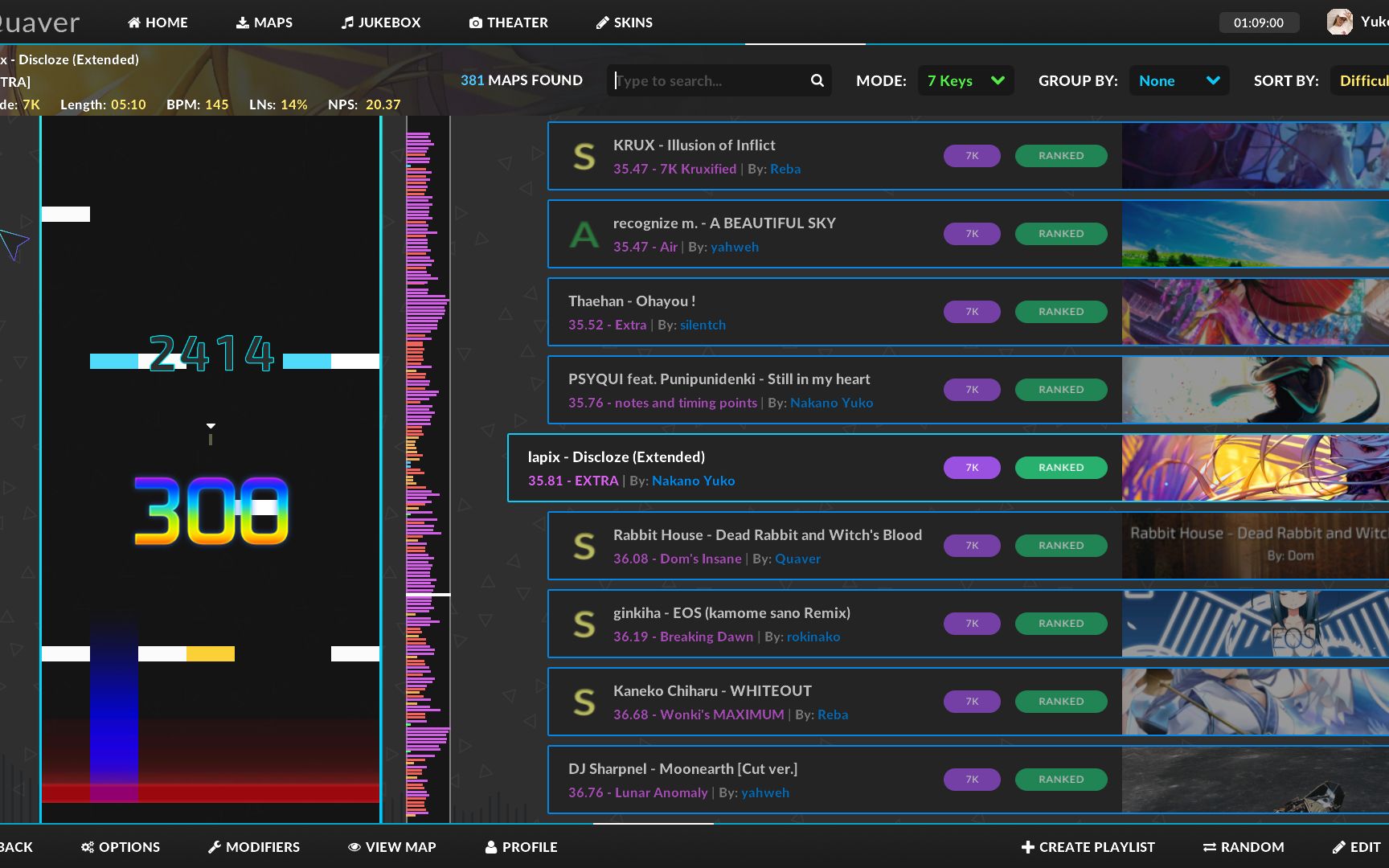Select recognize m. - A BEAUTIFUL SKY map
Viewport: 1389px width, 868px height.
coord(968,234)
